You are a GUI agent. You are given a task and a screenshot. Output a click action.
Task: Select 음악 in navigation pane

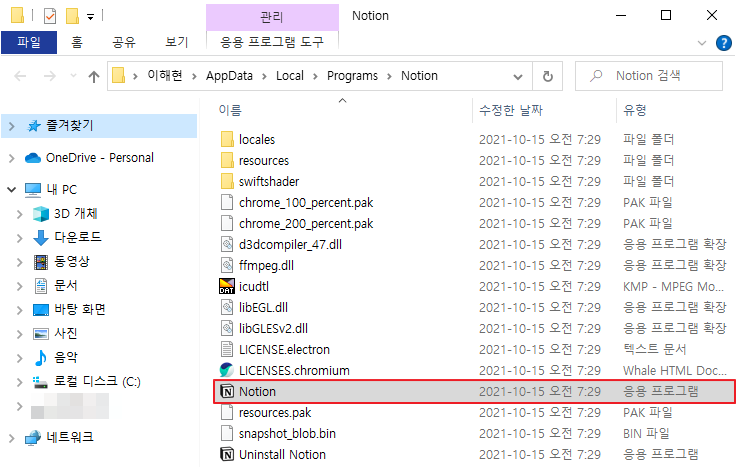pyautogui.click(x=65, y=358)
